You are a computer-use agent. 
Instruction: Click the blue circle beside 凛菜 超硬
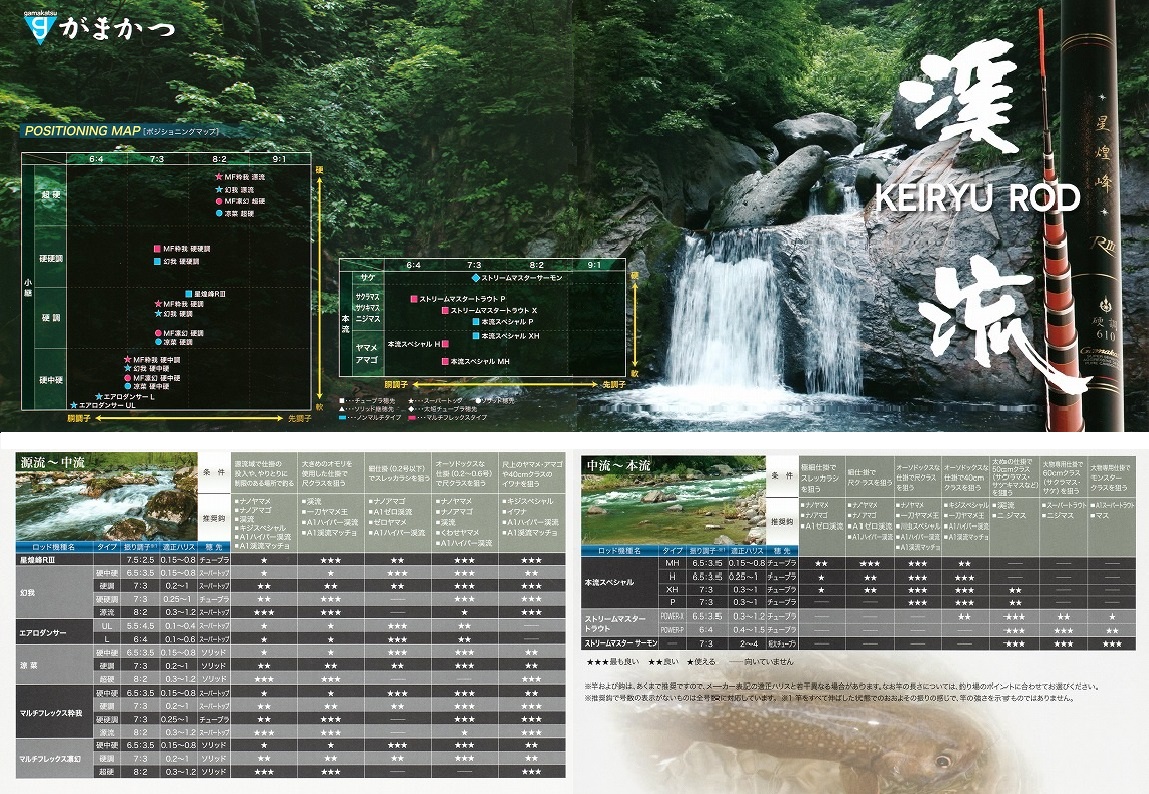coord(219,213)
